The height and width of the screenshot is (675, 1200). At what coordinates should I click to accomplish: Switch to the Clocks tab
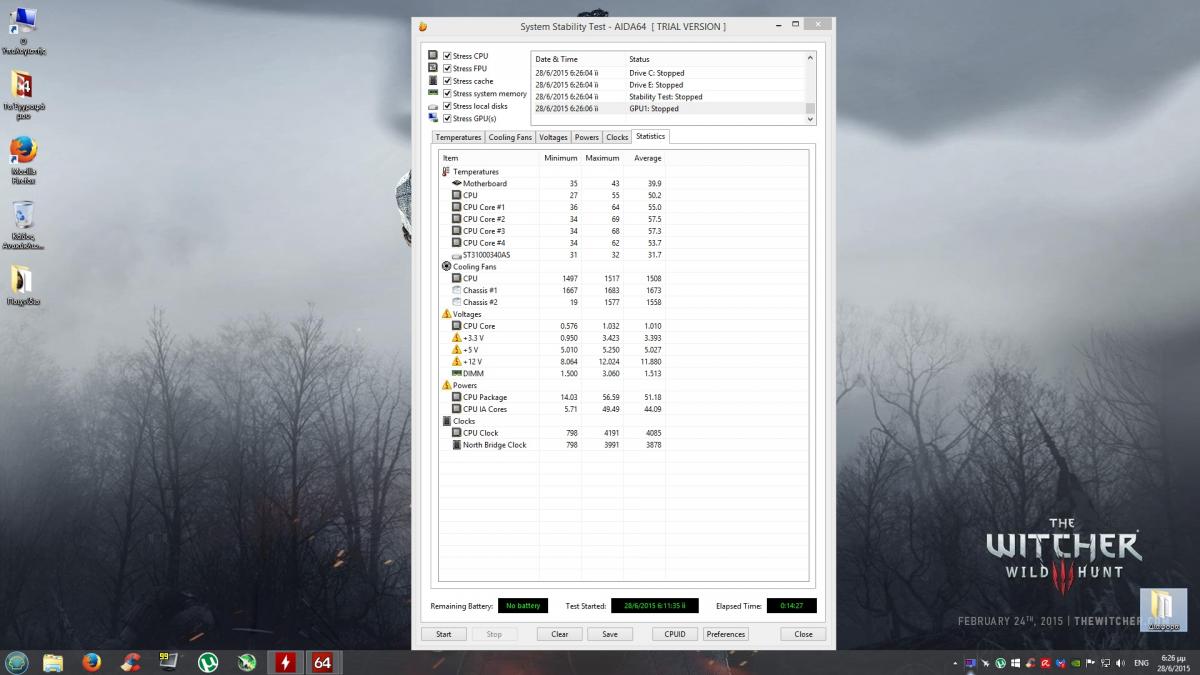pos(617,137)
